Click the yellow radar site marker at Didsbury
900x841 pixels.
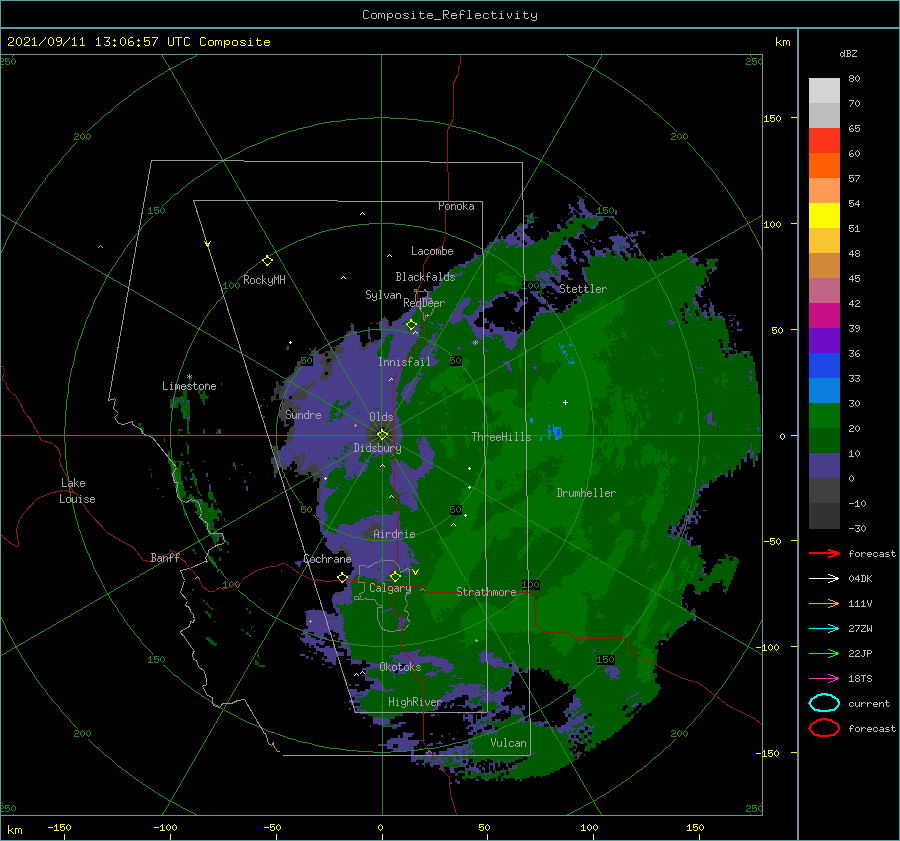382,435
